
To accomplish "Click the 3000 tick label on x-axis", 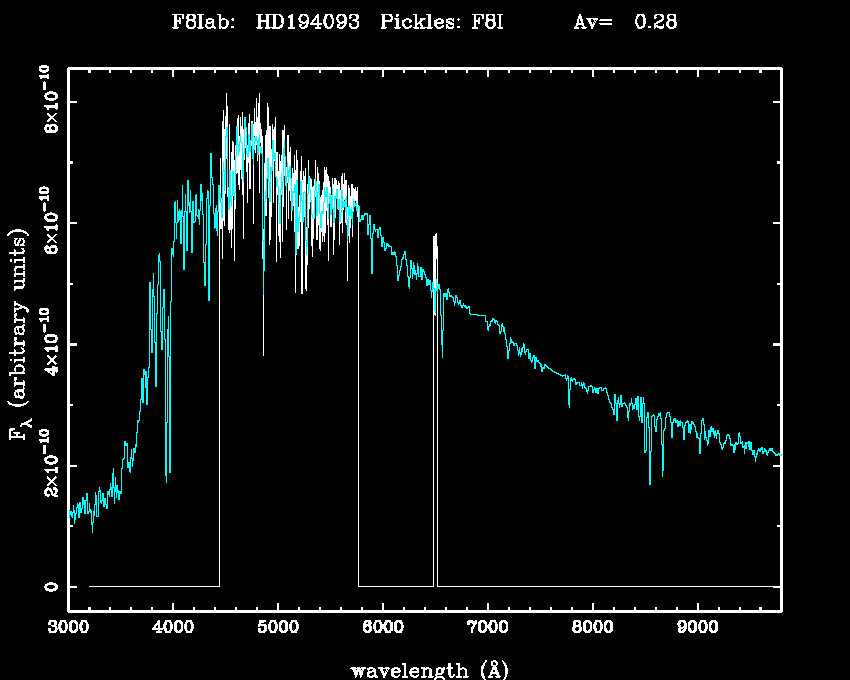I will pyautogui.click(x=68, y=630).
